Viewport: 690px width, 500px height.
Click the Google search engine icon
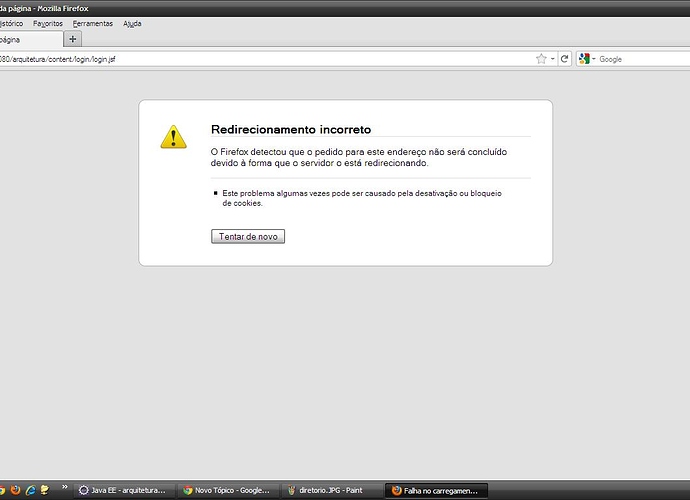click(584, 59)
